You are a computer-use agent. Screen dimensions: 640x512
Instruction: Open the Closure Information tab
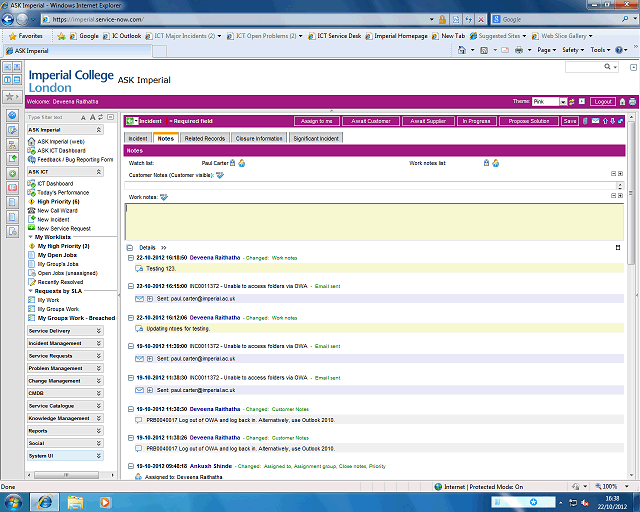click(258, 138)
